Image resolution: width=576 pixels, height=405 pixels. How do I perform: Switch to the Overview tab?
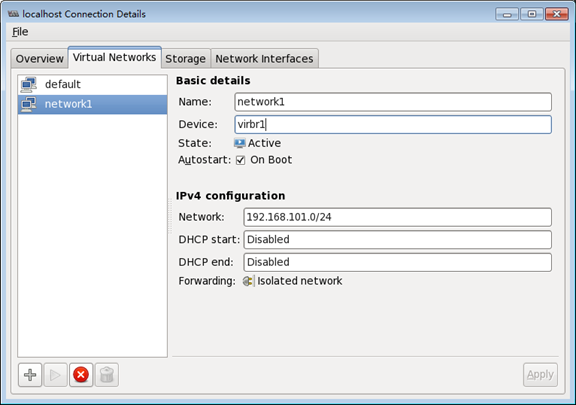pos(39,59)
